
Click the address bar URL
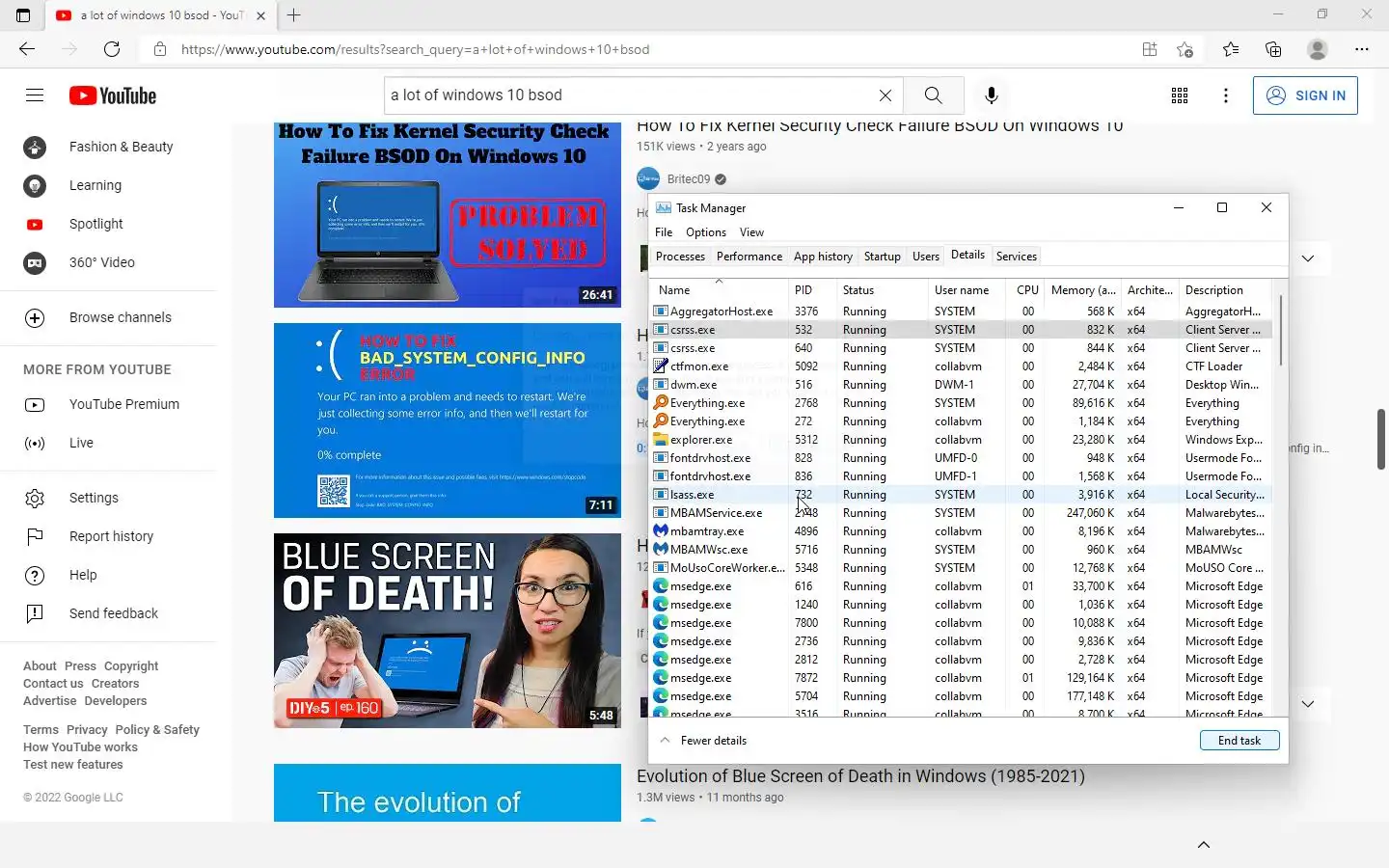(415, 49)
